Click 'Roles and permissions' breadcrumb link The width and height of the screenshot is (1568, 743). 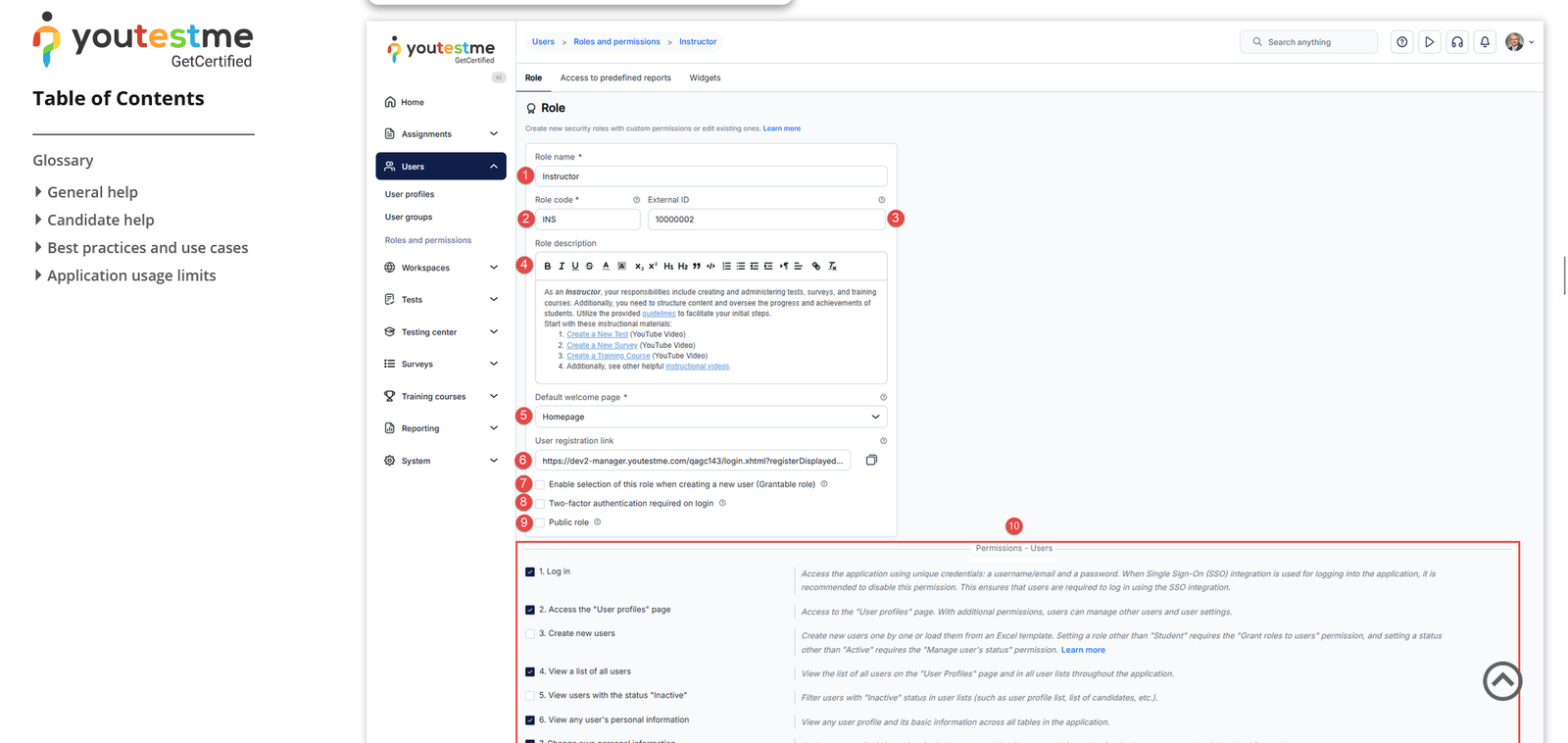[x=616, y=42]
